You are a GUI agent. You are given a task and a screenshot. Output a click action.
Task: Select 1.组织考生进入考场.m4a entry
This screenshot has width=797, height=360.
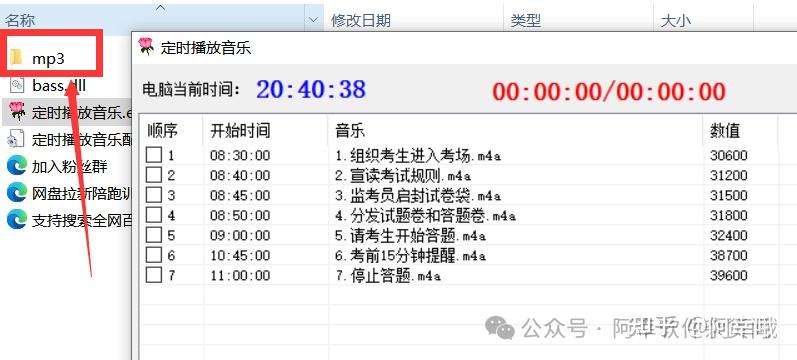click(418, 155)
